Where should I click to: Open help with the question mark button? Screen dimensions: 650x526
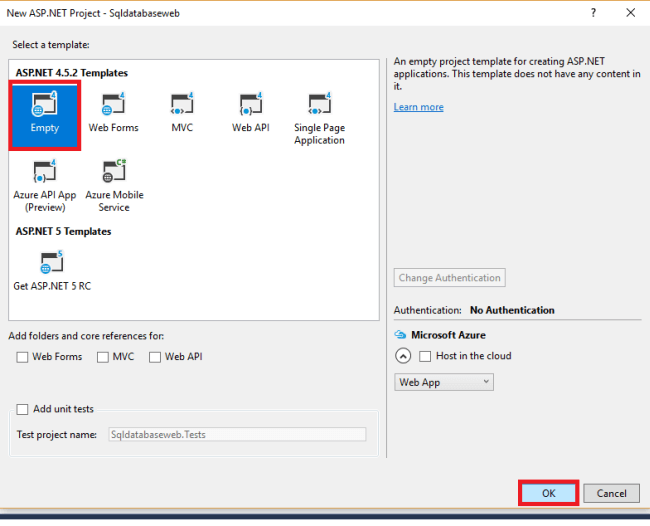pos(593,13)
